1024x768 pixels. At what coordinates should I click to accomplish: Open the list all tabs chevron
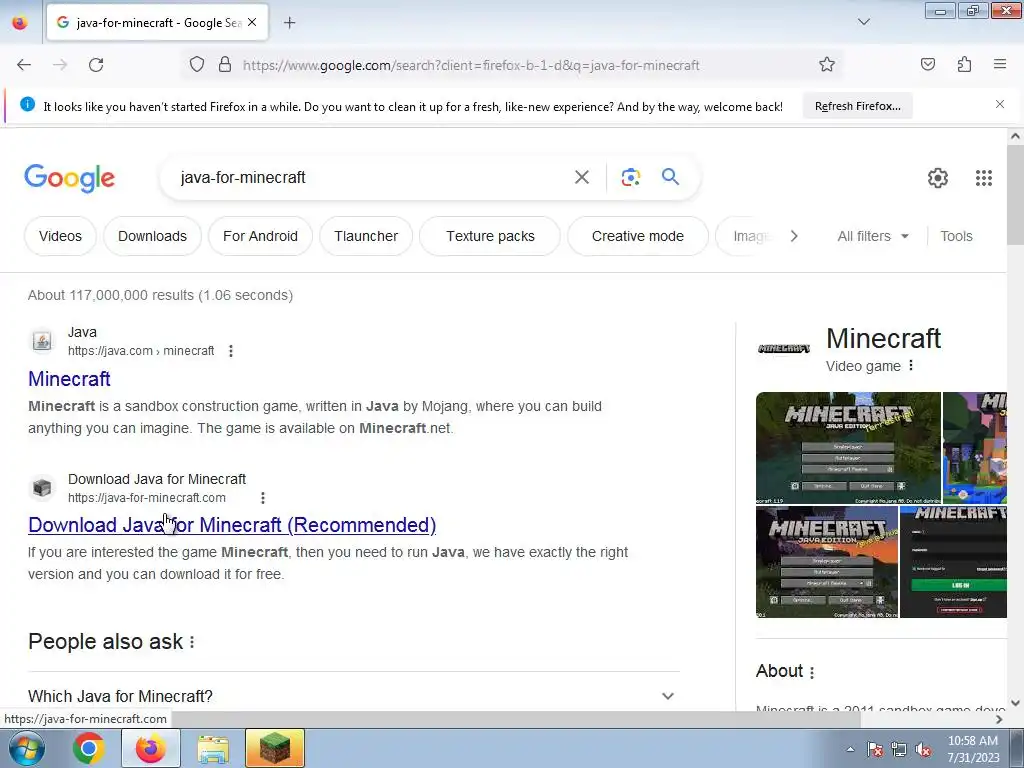[863, 22]
